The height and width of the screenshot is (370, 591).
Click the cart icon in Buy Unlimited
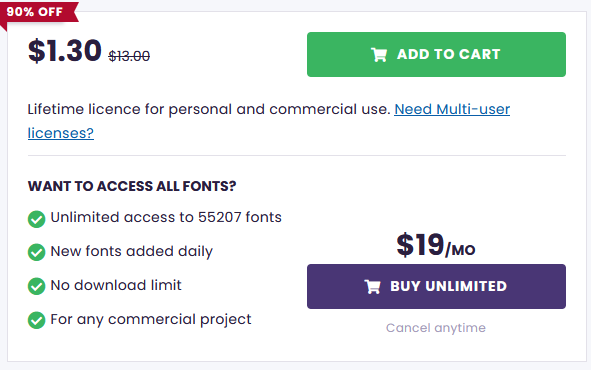coord(372,287)
